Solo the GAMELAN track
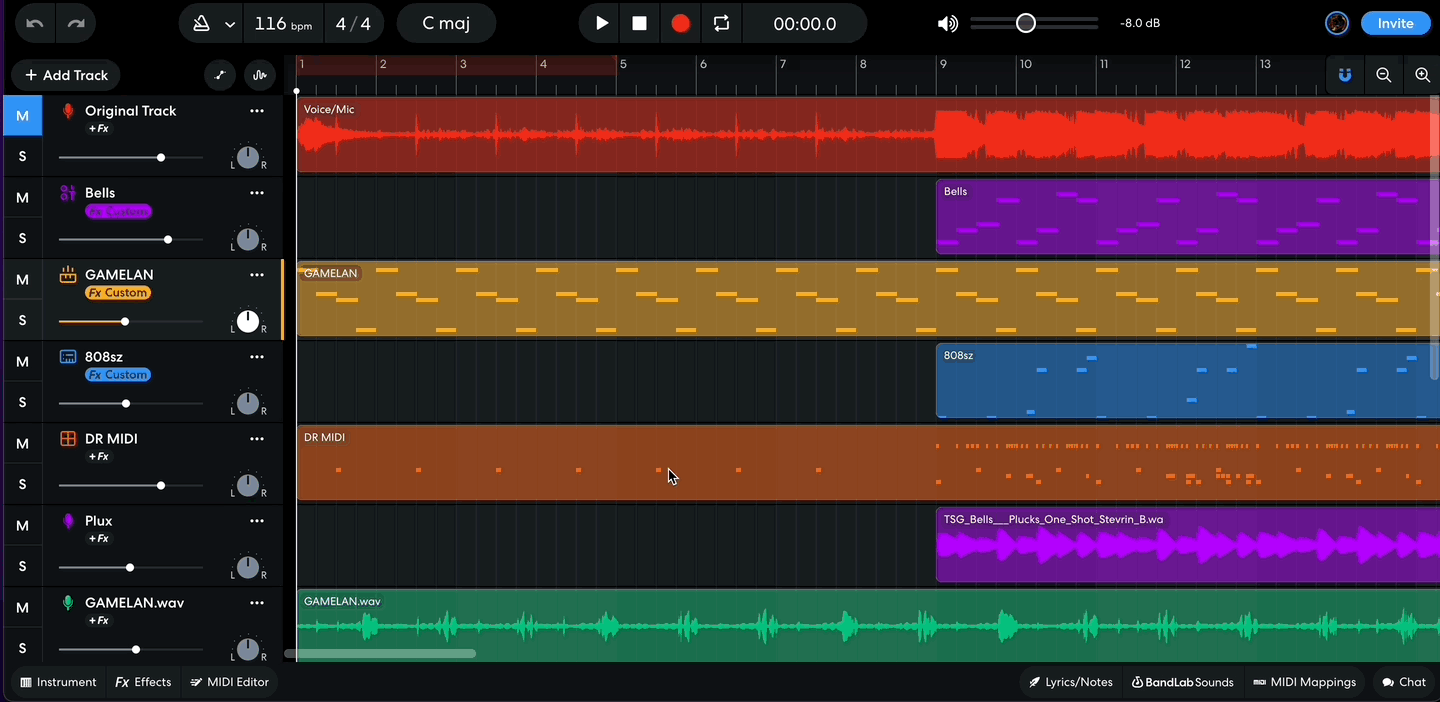This screenshot has width=1440, height=702. coord(22,320)
